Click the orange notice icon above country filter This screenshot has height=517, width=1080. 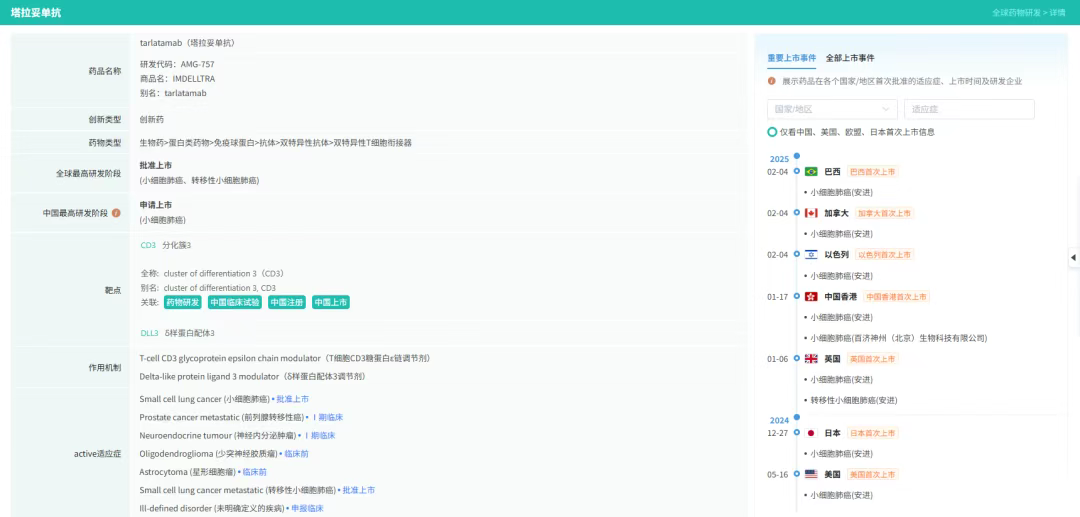(772, 81)
